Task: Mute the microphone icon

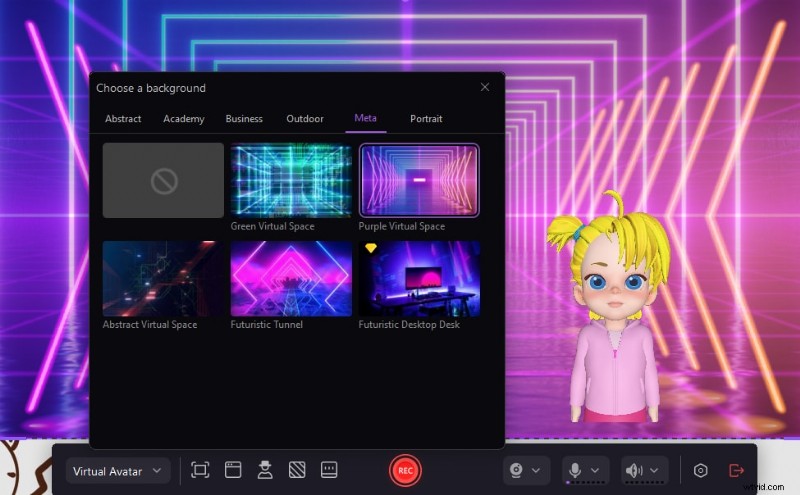Action: pyautogui.click(x=575, y=470)
